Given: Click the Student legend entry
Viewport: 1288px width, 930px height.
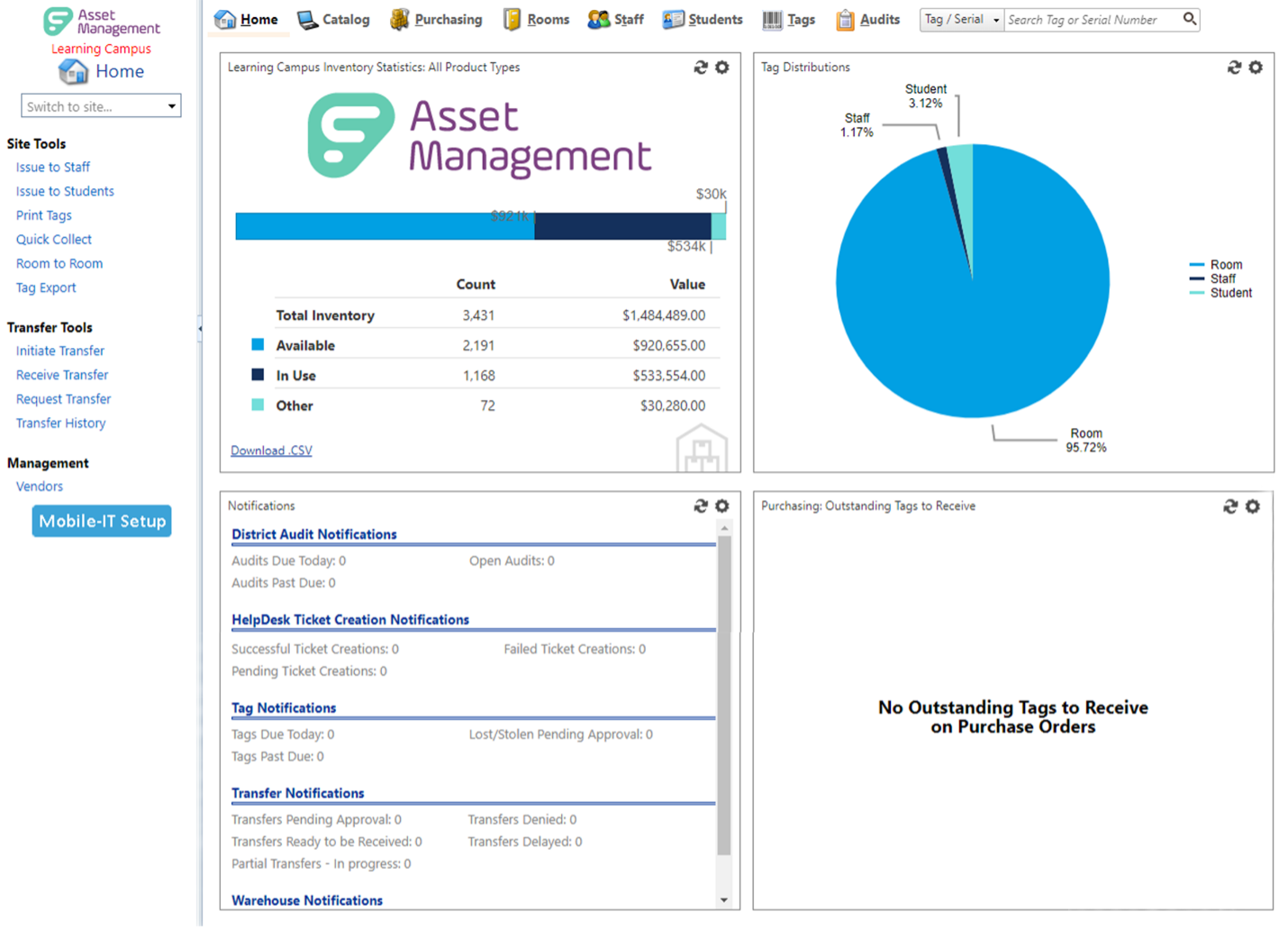Looking at the screenshot, I should (1220, 293).
